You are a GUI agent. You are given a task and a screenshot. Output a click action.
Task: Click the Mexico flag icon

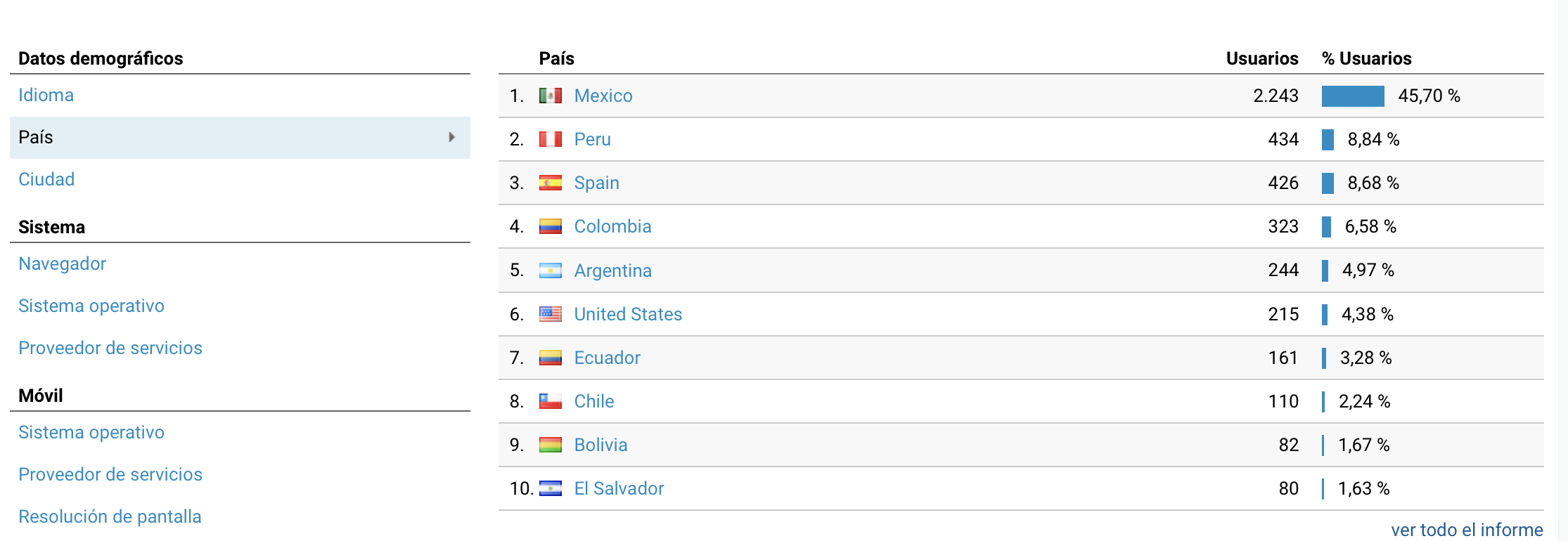pyautogui.click(x=550, y=96)
